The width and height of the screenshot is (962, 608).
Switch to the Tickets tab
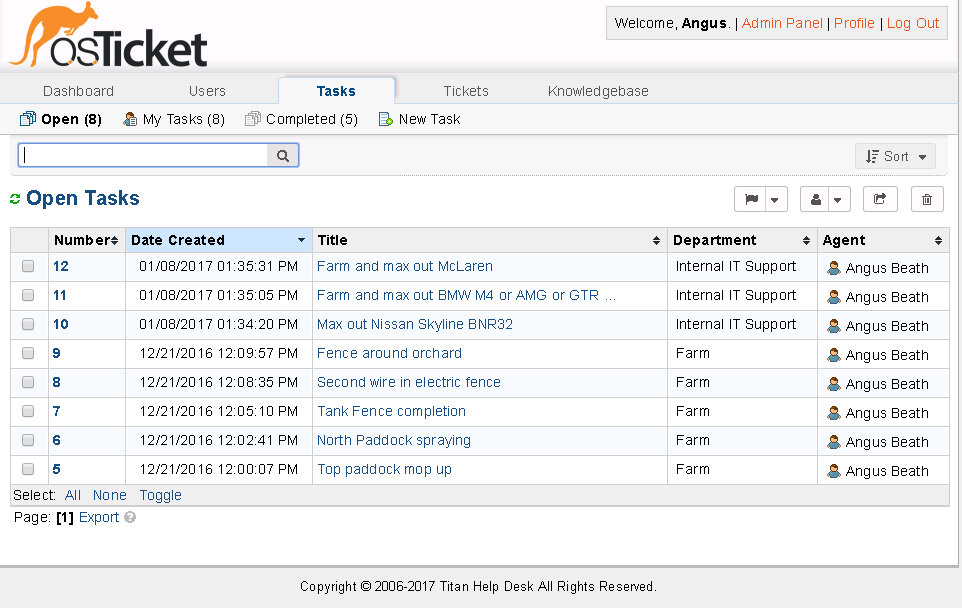(465, 90)
